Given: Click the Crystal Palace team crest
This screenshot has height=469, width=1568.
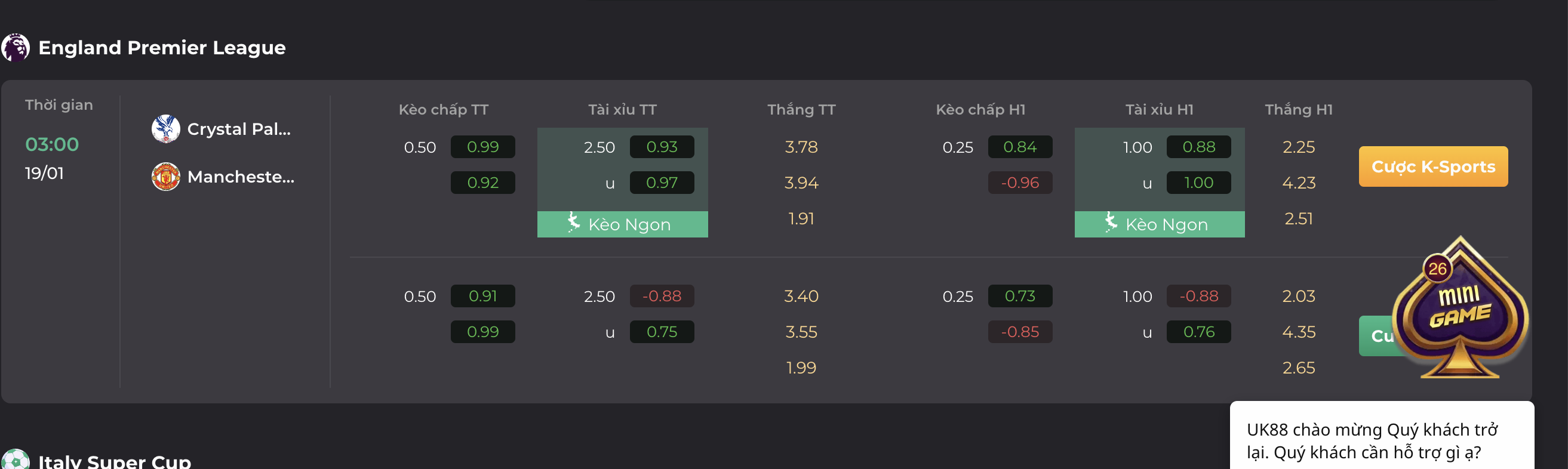Looking at the screenshot, I should (x=165, y=129).
